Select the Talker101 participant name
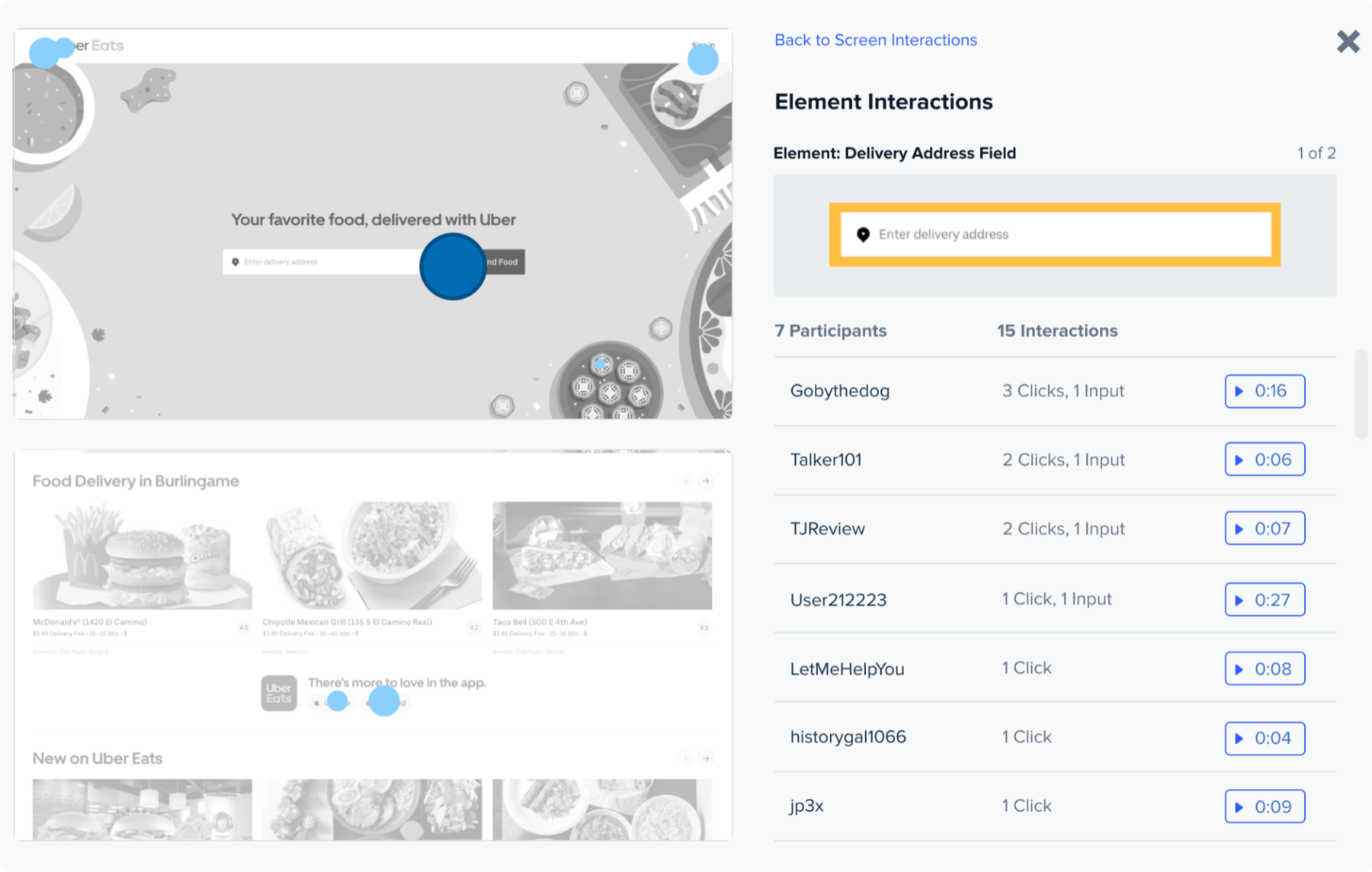 [825, 460]
